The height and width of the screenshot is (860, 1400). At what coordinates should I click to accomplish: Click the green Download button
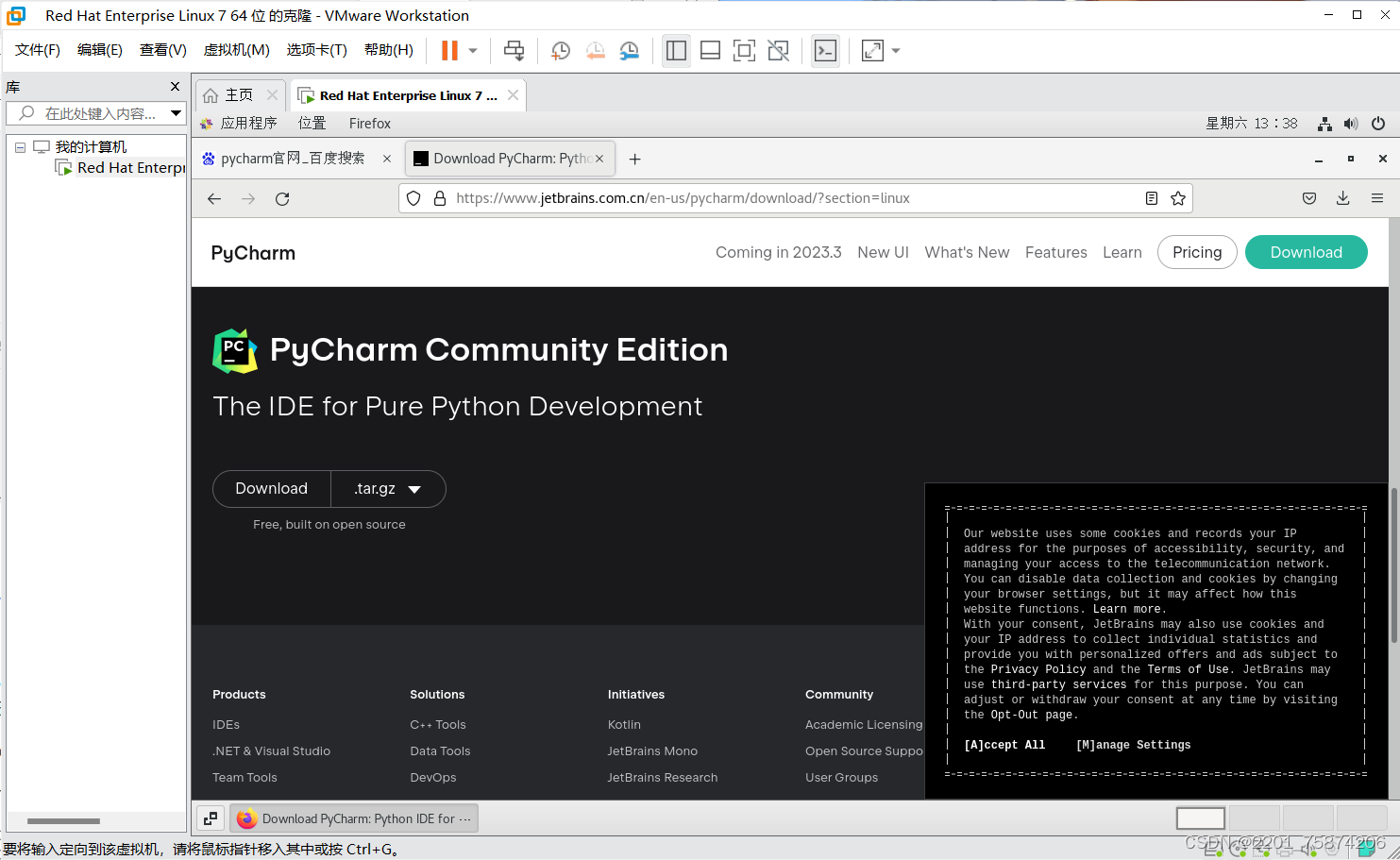pos(1306,252)
